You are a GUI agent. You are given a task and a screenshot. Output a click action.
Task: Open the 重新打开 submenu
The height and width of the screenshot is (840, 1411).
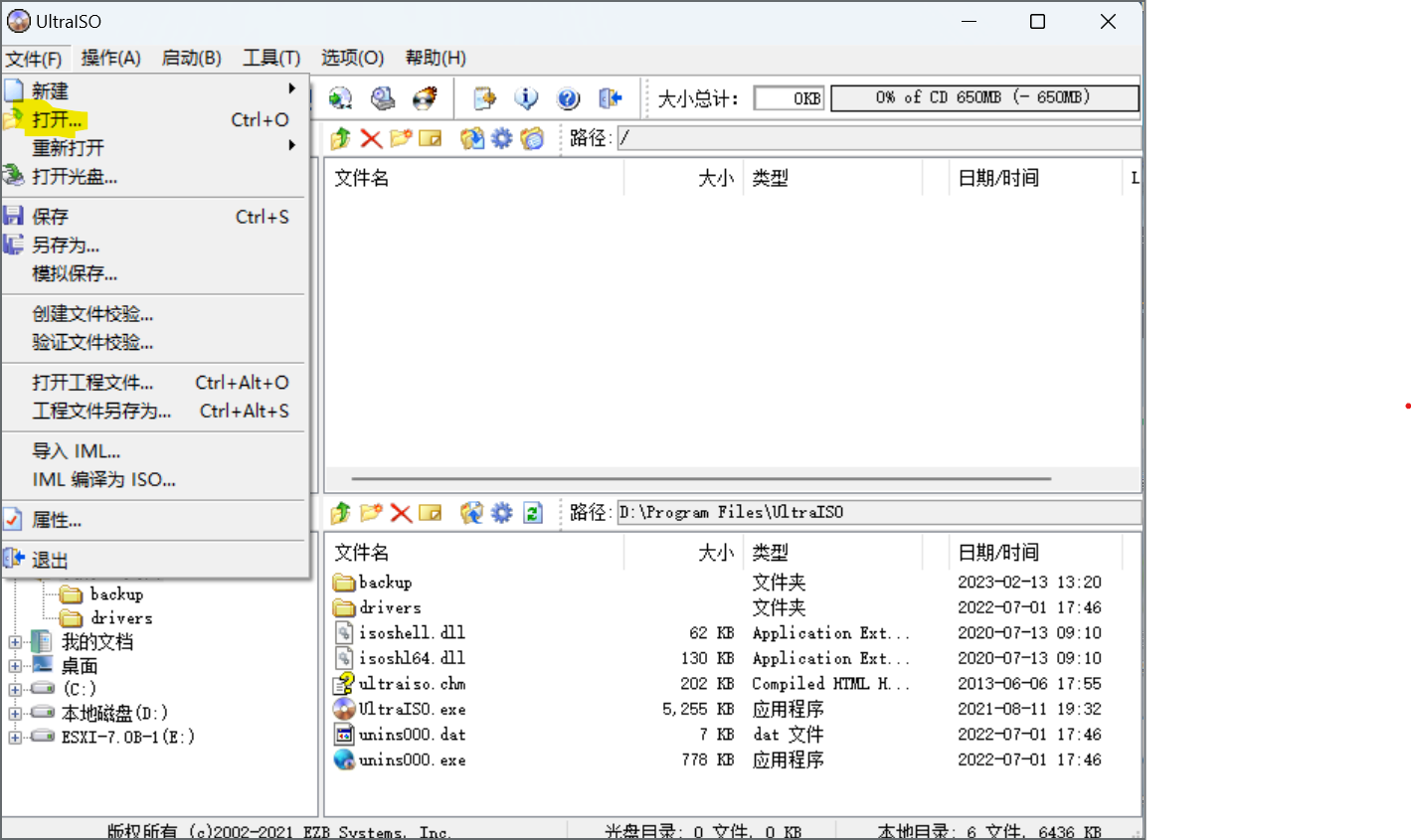(x=155, y=147)
